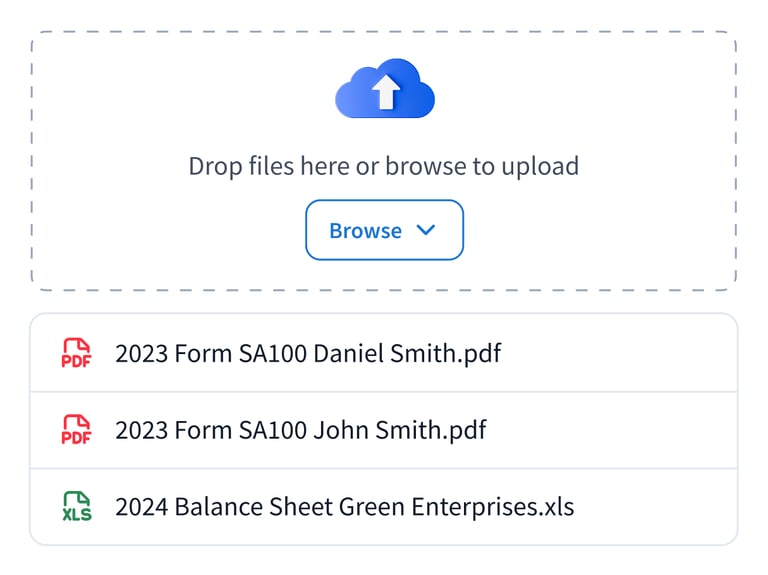Expand the Browse dropdown chevron
Image resolution: width=768 pixels, height=575 pixels.
426,230
